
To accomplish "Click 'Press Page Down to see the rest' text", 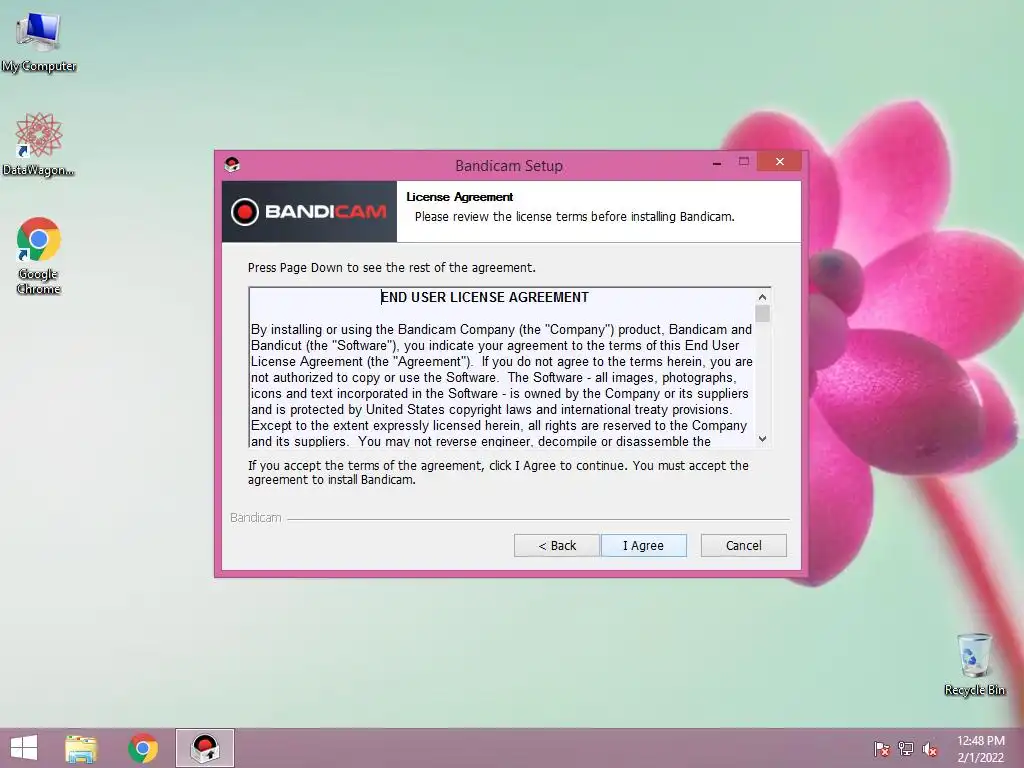I will tap(391, 268).
